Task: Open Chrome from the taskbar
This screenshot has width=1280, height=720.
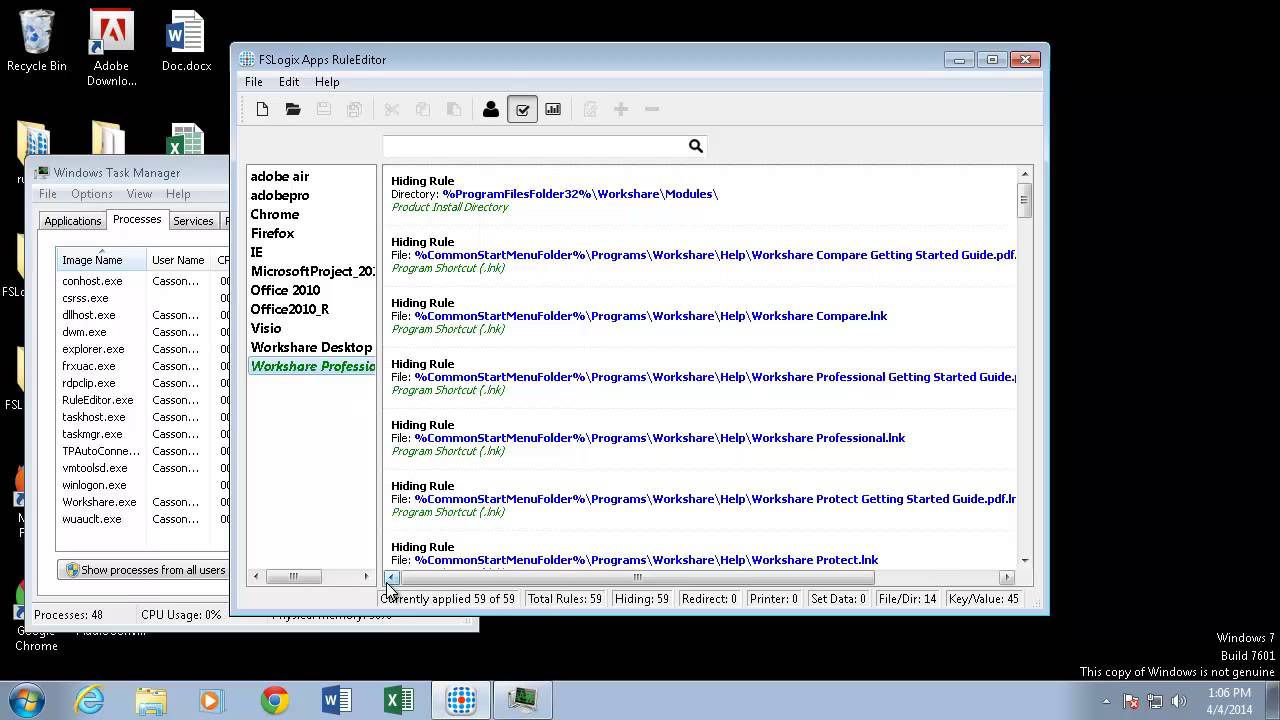Action: tap(275, 700)
